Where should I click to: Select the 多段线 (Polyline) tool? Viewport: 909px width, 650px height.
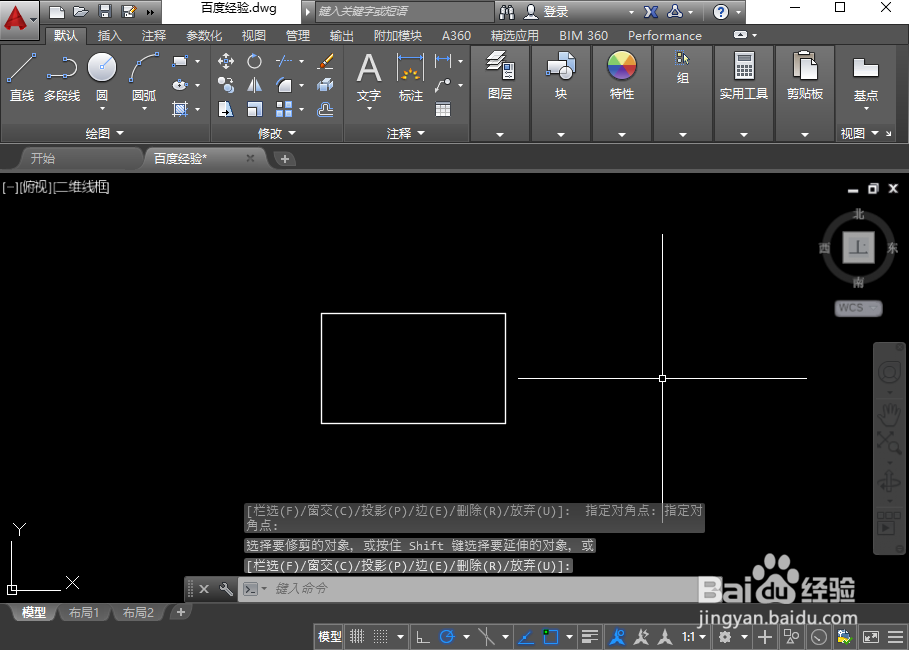62,77
